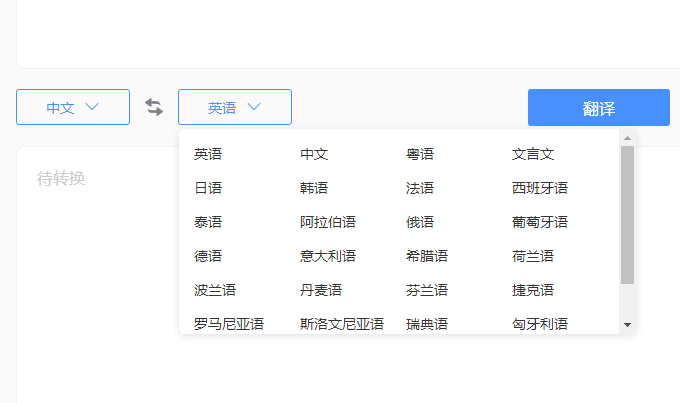Click the language list scroll down arrow
The width and height of the screenshot is (680, 403).
(x=627, y=325)
